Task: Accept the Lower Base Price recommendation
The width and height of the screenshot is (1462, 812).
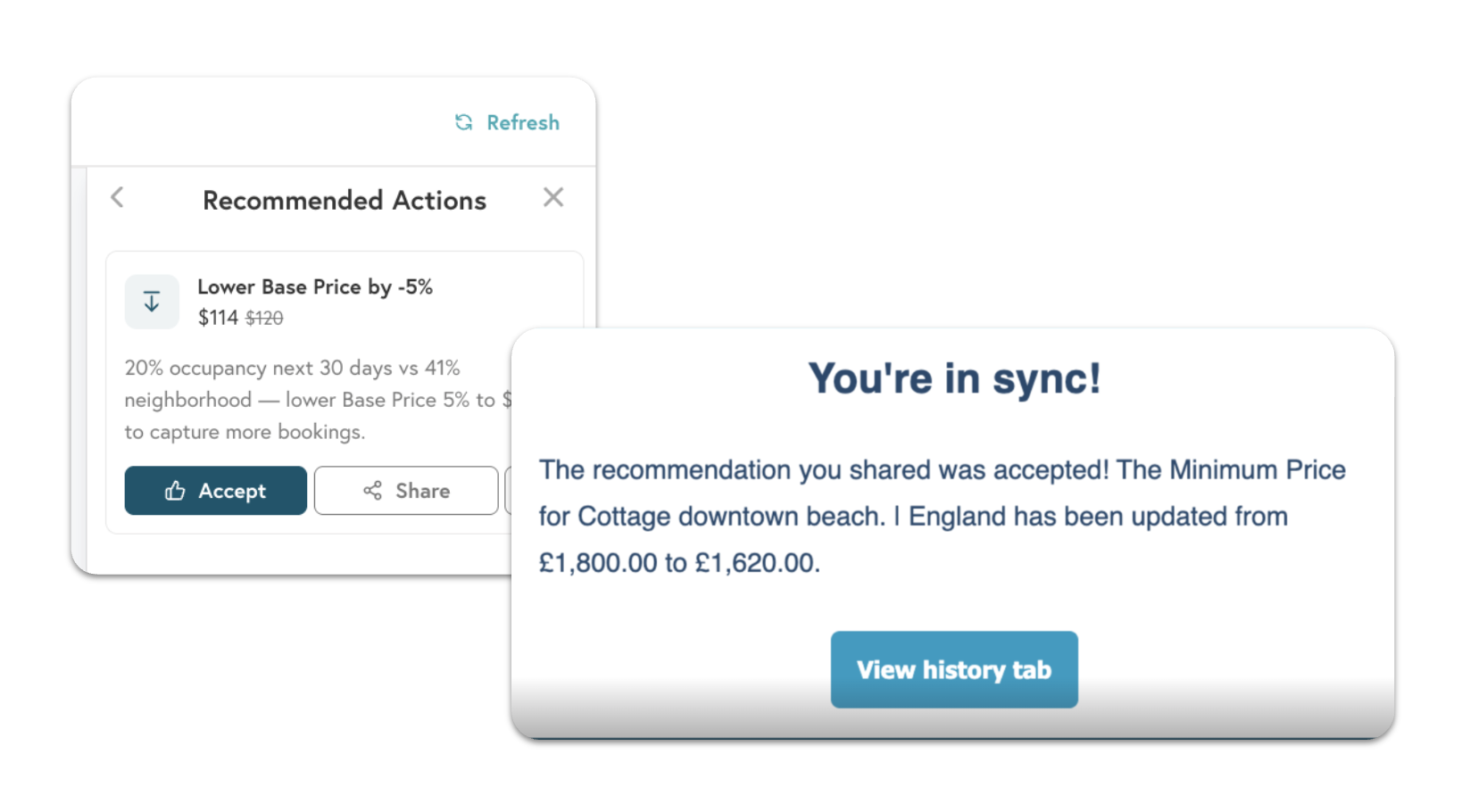Action: pyautogui.click(x=215, y=490)
